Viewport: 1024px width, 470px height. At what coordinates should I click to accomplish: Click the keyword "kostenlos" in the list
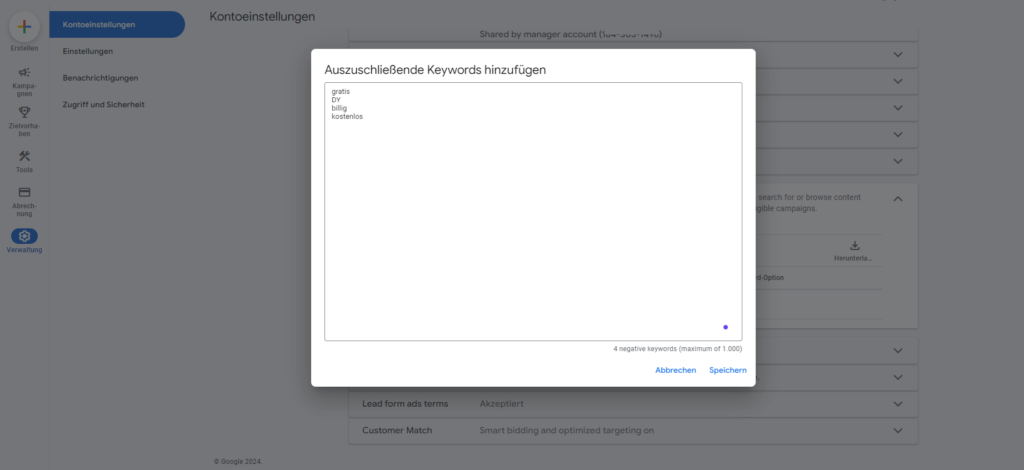[x=347, y=117]
